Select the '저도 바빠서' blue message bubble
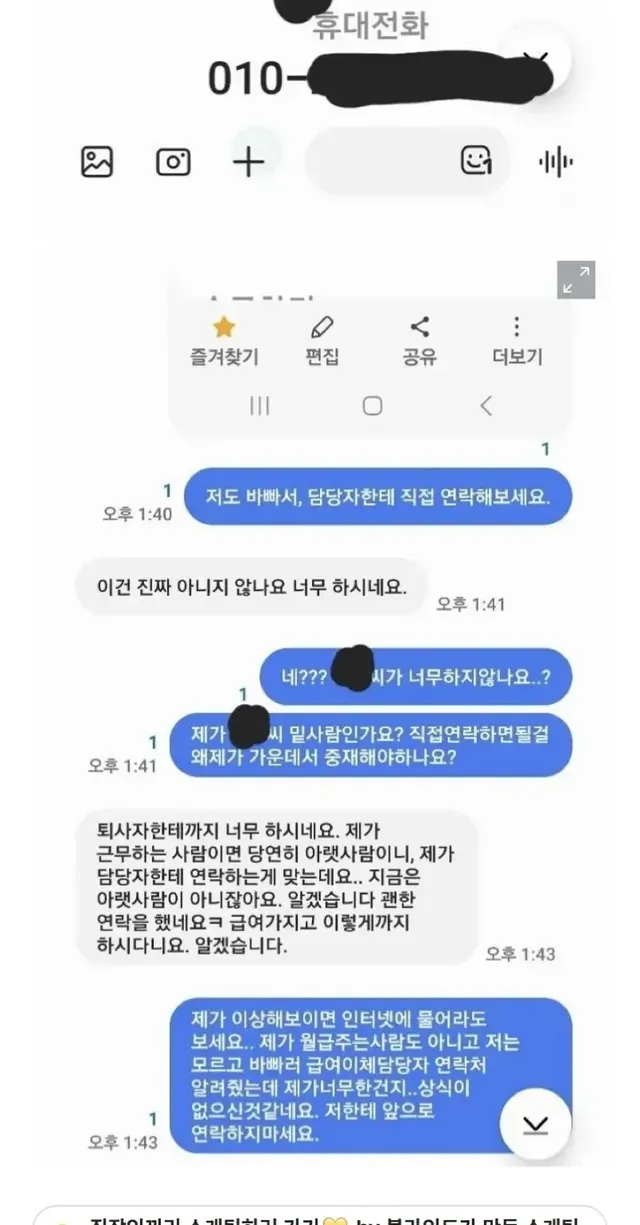 377,496
